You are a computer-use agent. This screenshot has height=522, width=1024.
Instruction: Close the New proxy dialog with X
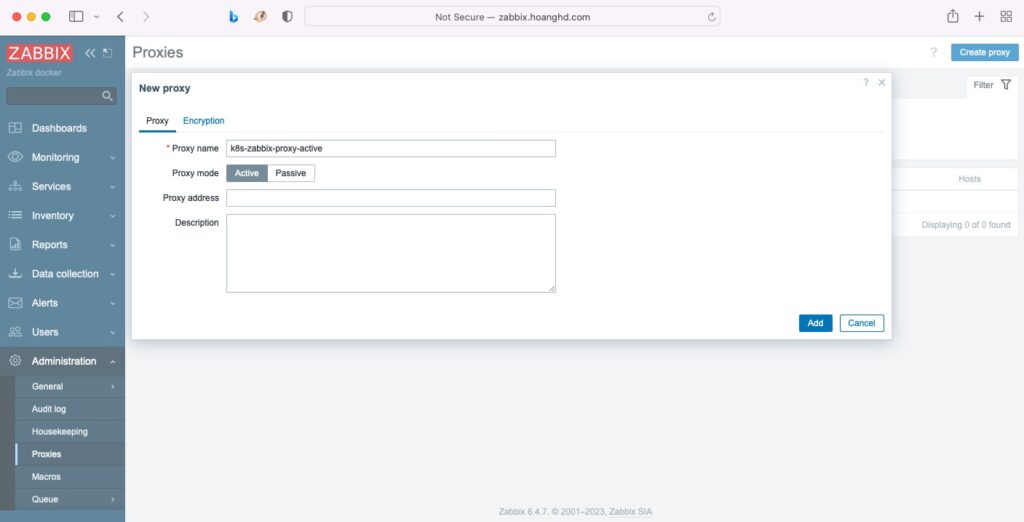click(882, 82)
